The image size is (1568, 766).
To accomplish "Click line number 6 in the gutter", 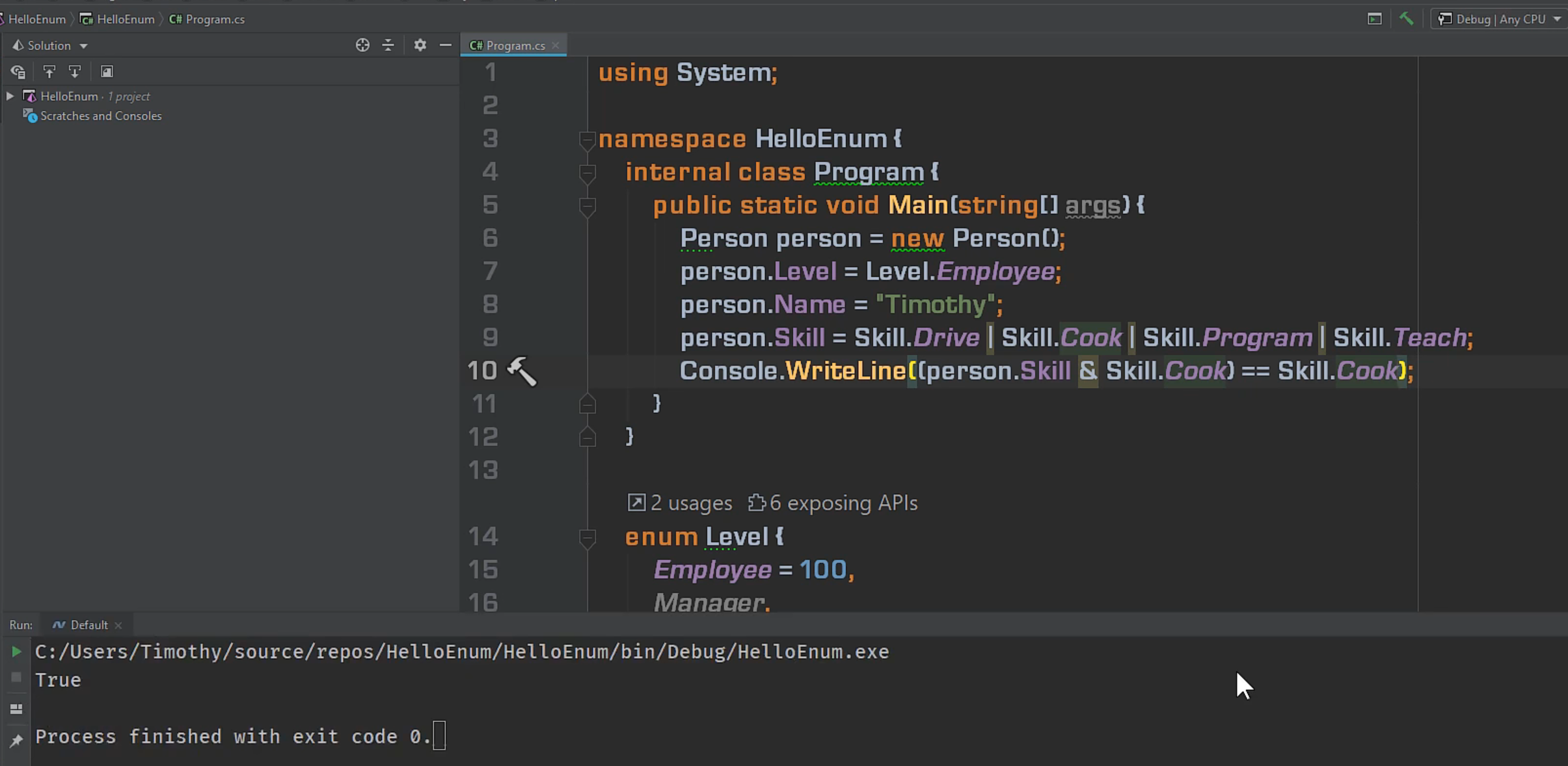I will (x=490, y=238).
